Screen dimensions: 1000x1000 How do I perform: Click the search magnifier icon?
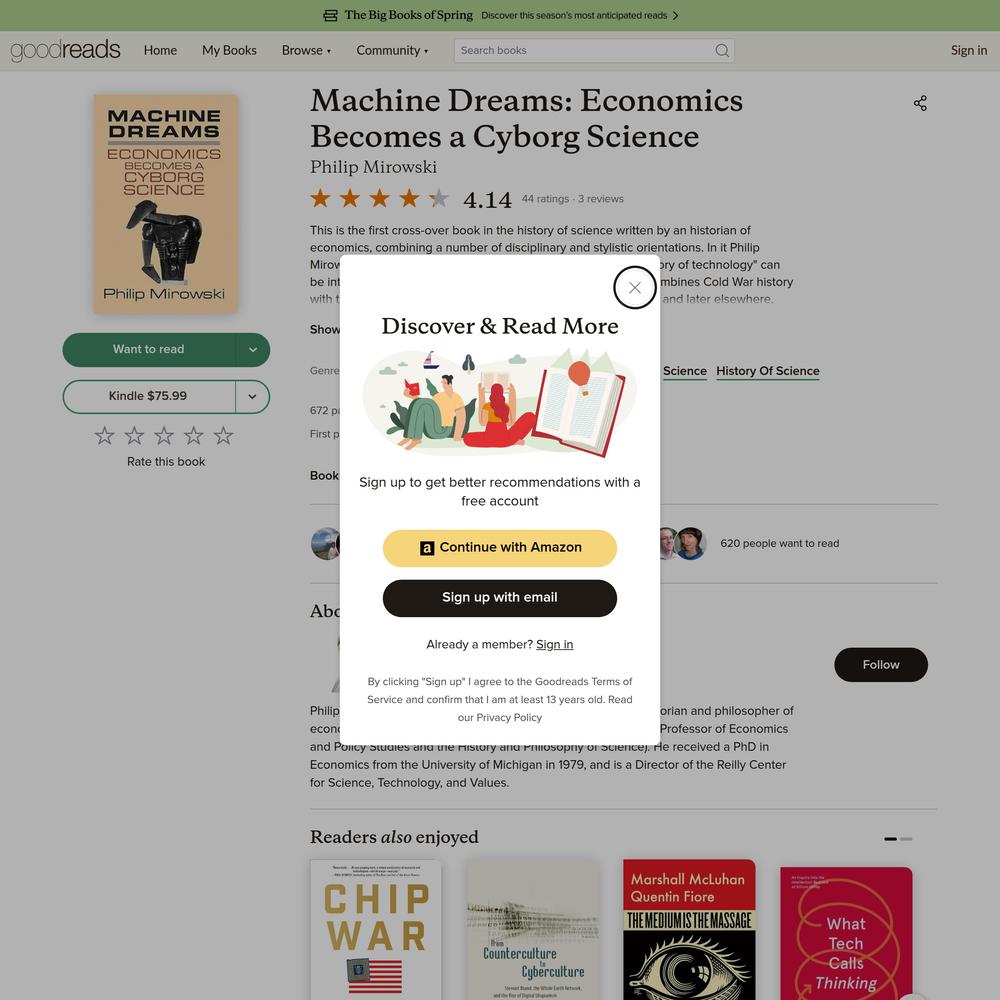[721, 50]
